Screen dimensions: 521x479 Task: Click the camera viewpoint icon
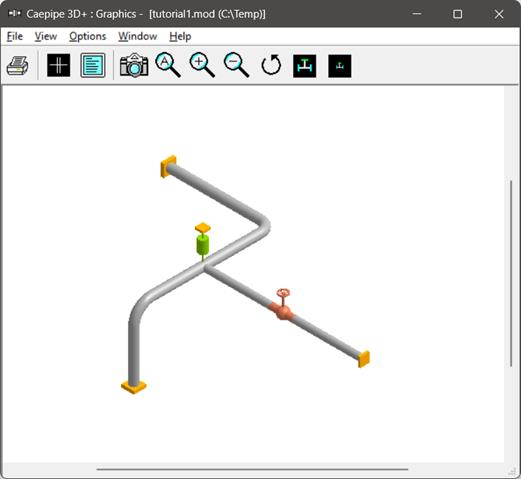coord(134,65)
